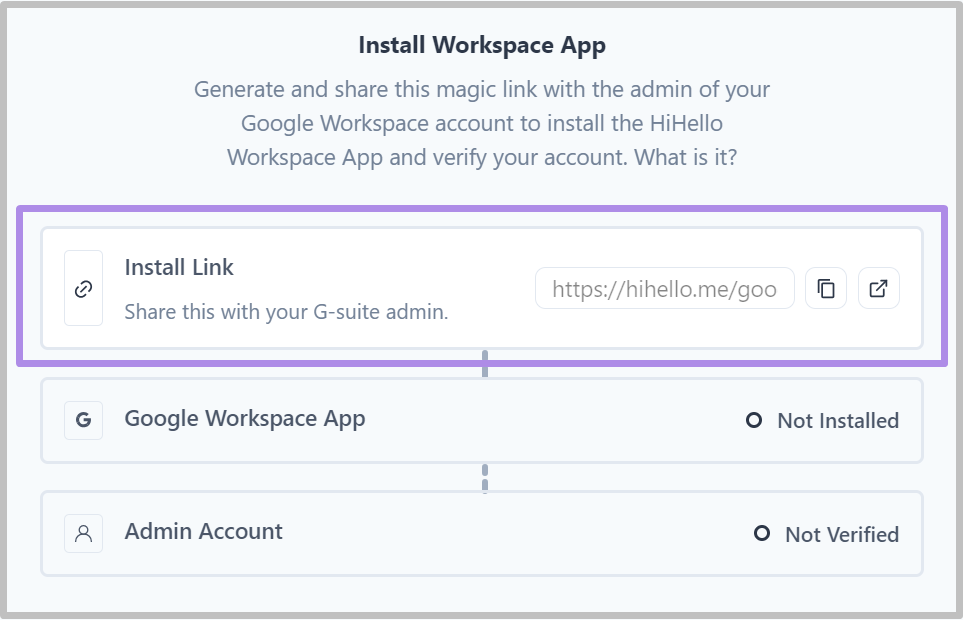Click the Admin Account person icon
The height and width of the screenshot is (620, 963).
(84, 533)
